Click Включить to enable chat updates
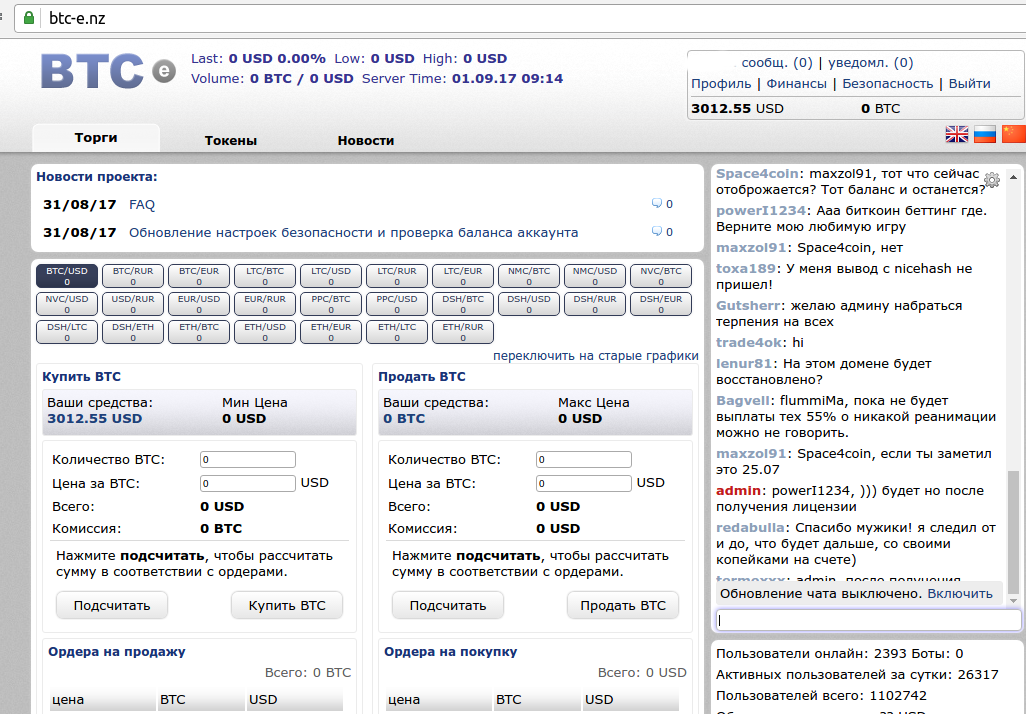This screenshot has width=1026, height=714. [959, 593]
